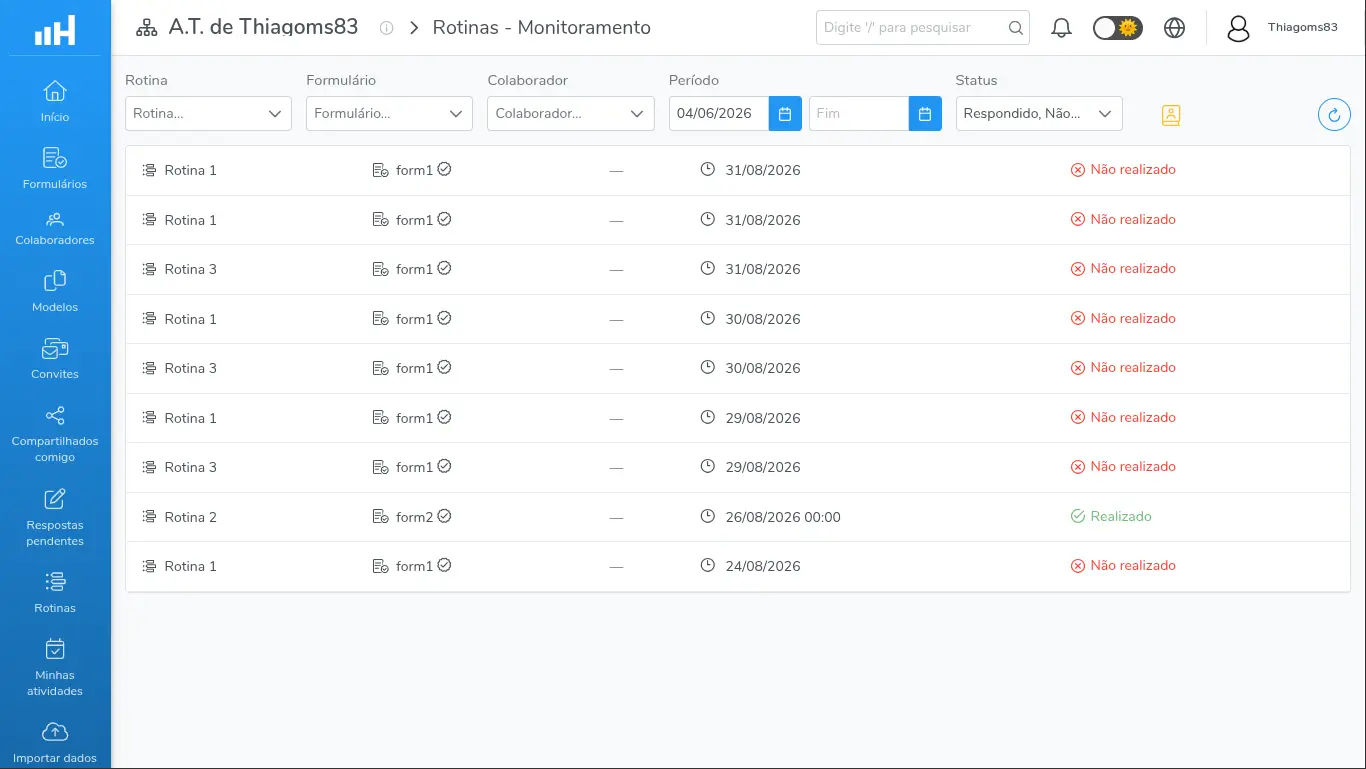The height and width of the screenshot is (769, 1366).
Task: Click the refresh circular button
Action: tap(1334, 114)
